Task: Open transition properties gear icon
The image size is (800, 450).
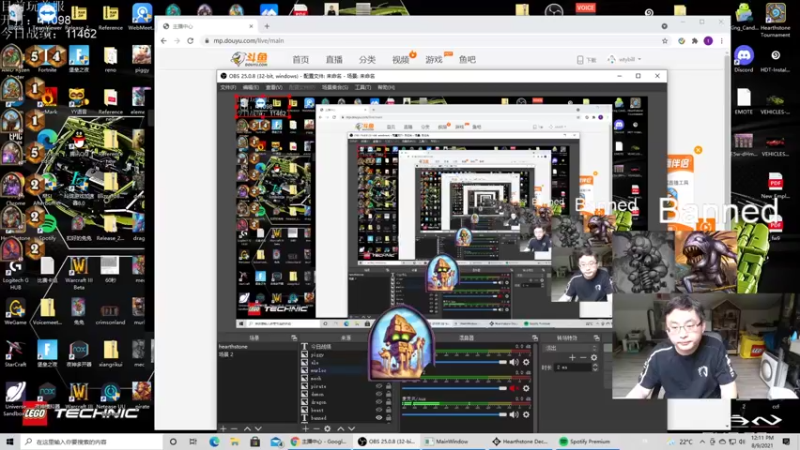Action: [x=594, y=357]
